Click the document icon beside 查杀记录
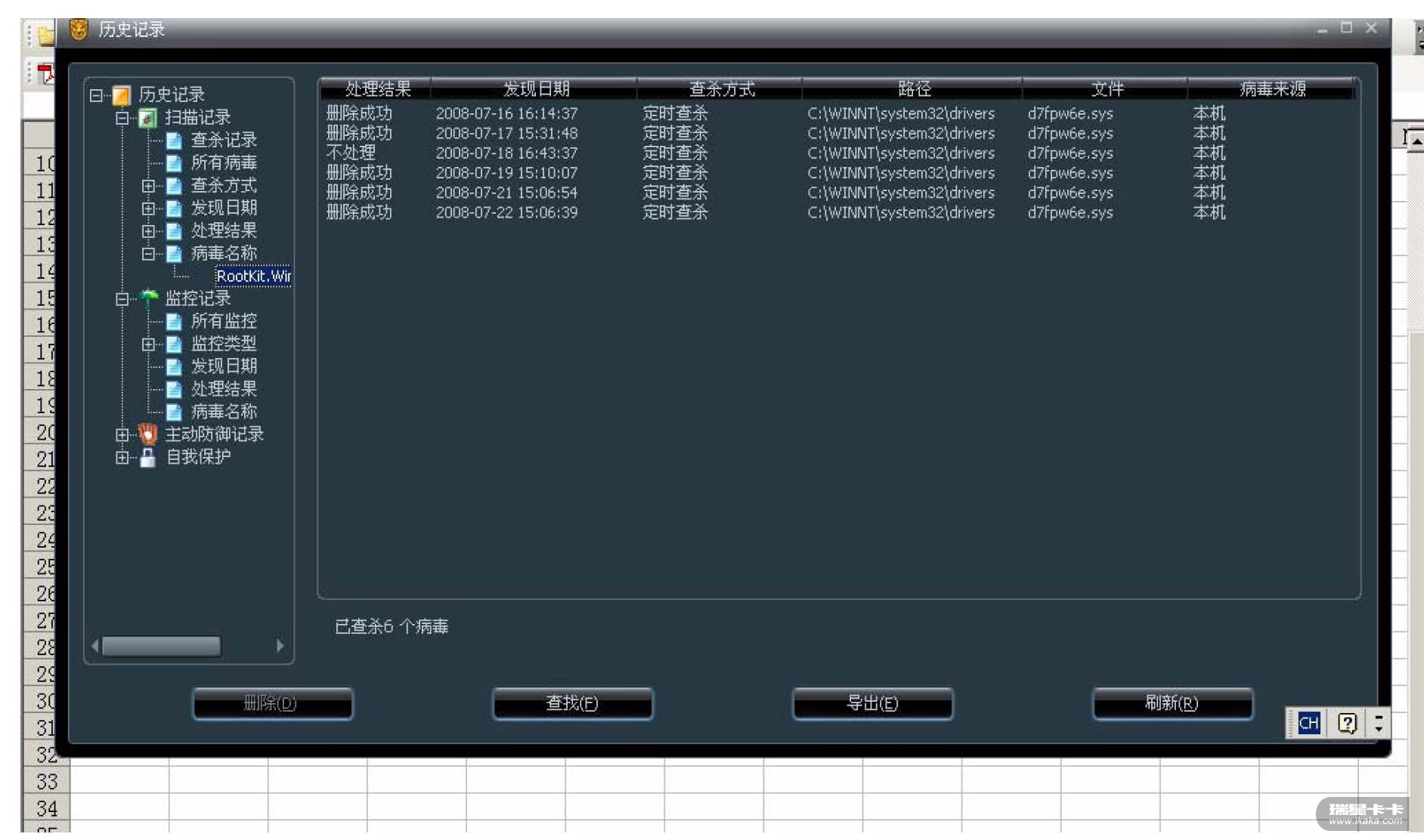1424x840 pixels. (174, 141)
